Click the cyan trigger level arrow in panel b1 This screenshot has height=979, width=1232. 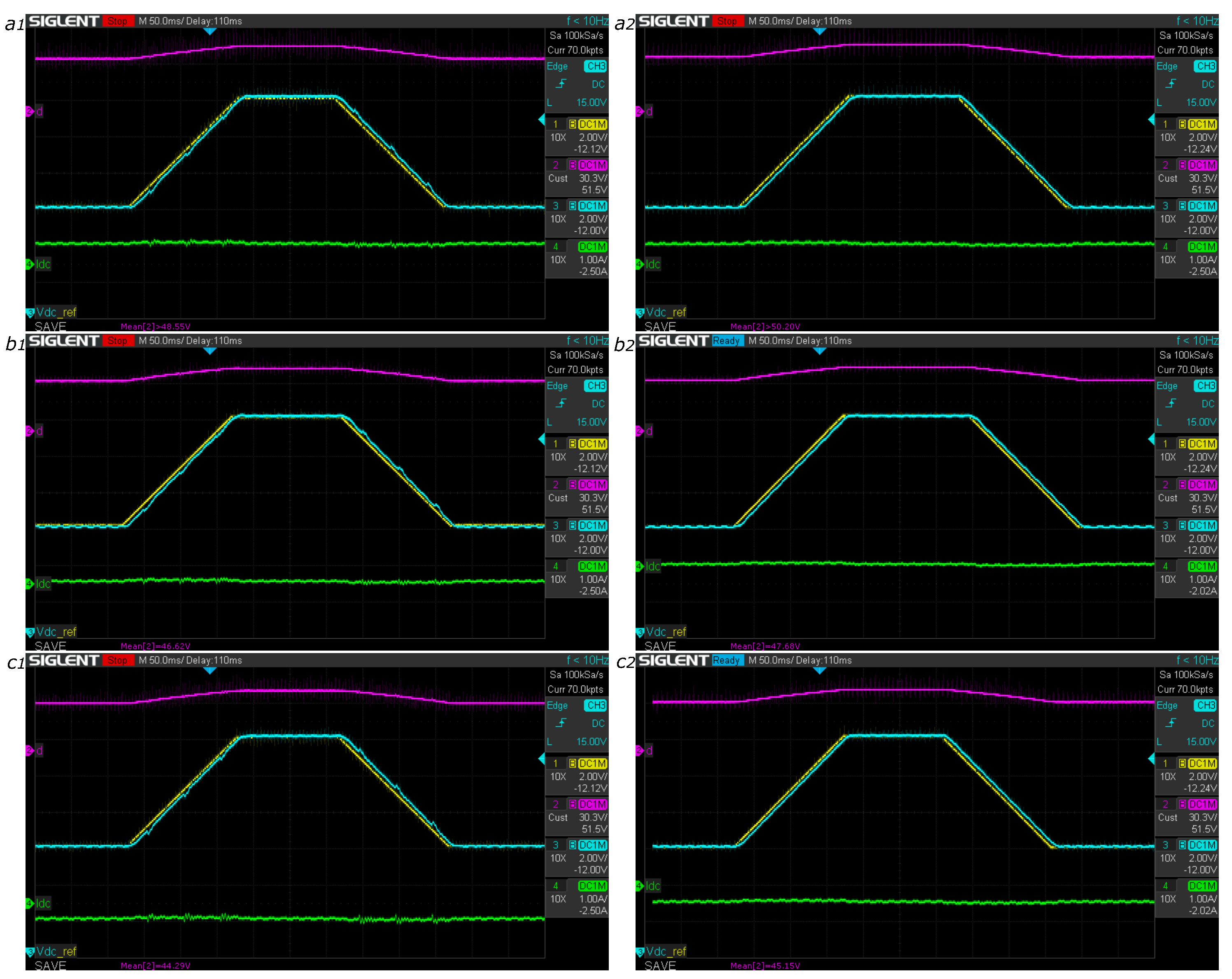[542, 439]
